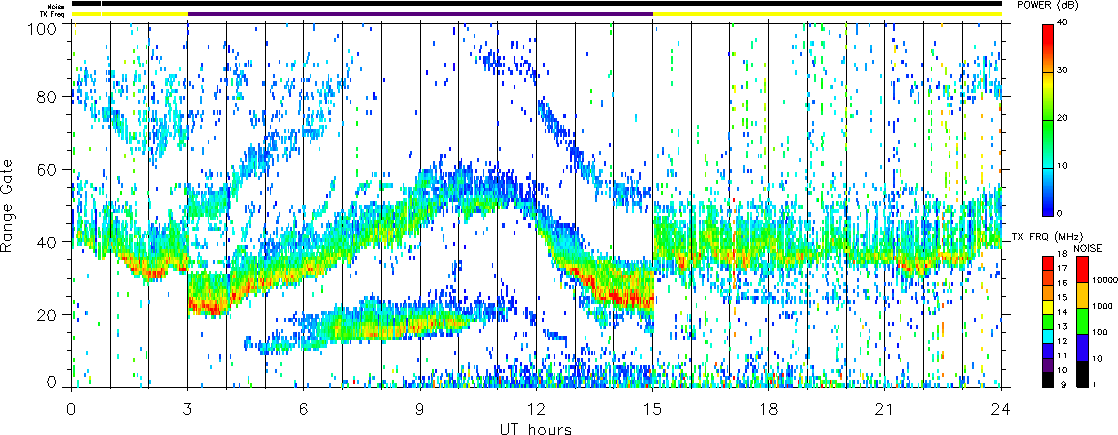Click the '6' tick on UT hours axis

point(304,409)
